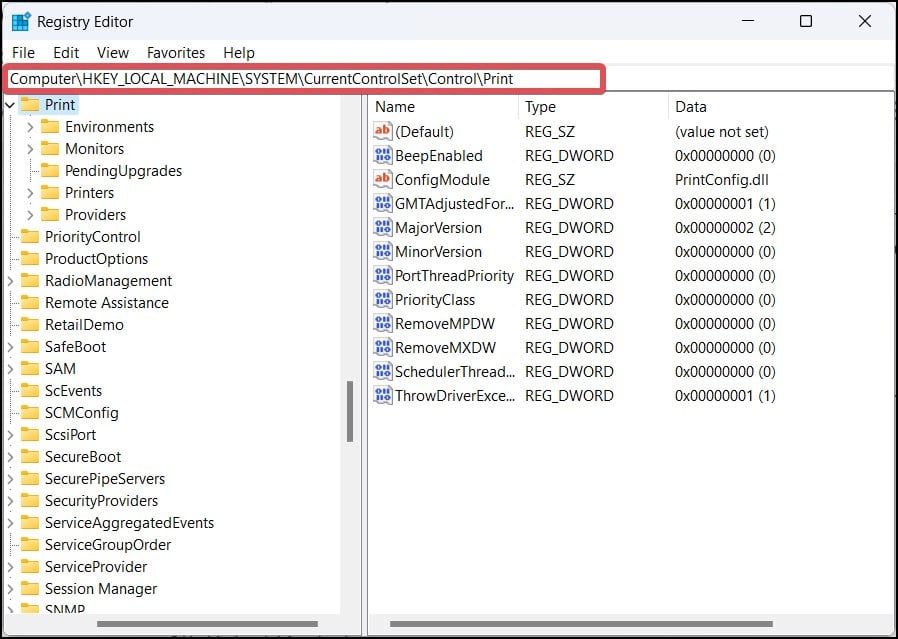This screenshot has height=639, width=898.
Task: Click the REG_SZ type of ConfigModule
Action: coord(550,180)
